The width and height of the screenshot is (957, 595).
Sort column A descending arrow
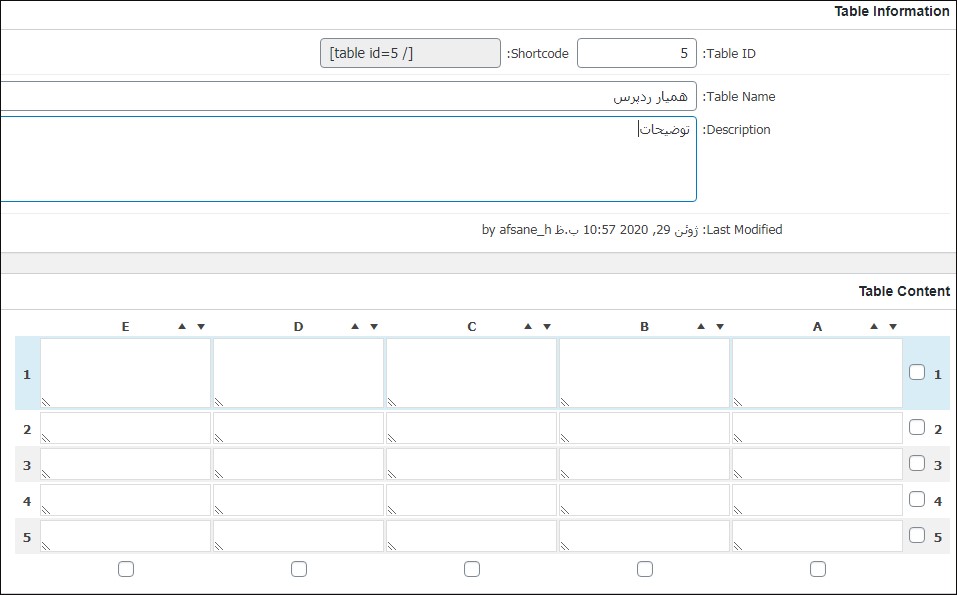pos(893,326)
